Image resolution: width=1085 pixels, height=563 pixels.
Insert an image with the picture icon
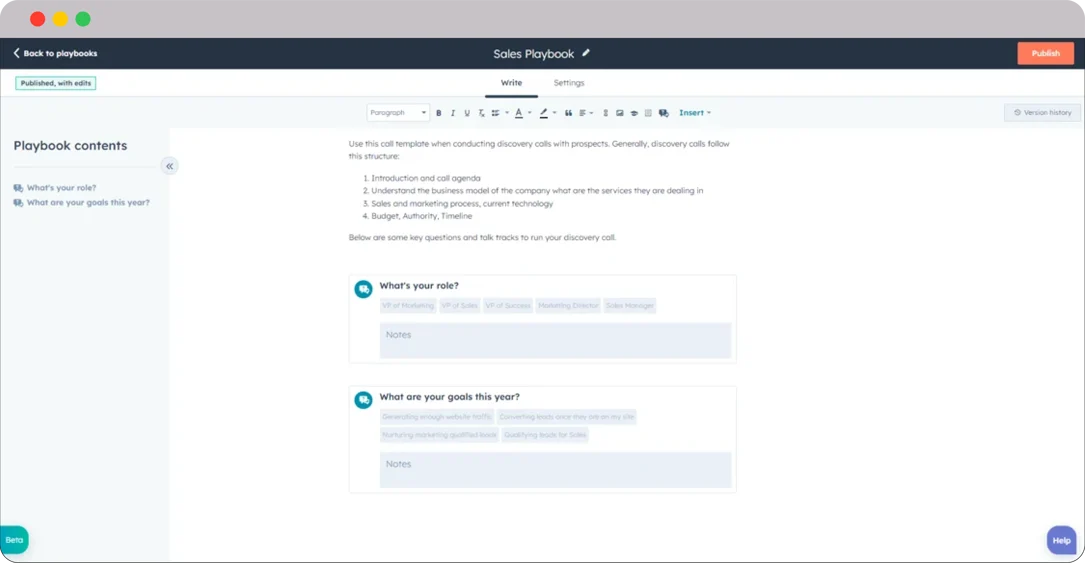click(620, 113)
